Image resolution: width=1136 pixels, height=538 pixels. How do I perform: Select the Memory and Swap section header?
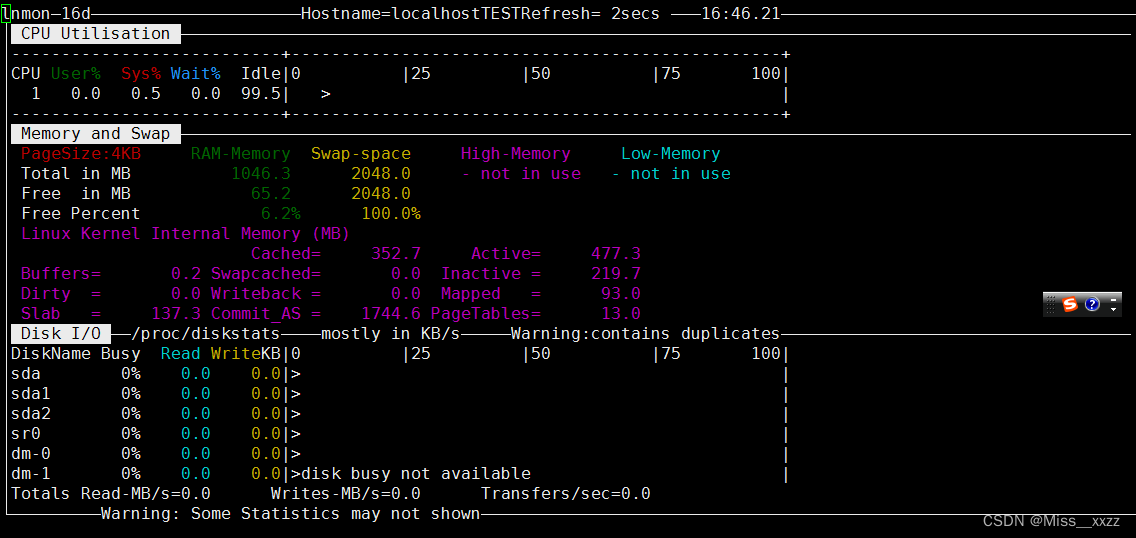(x=96, y=133)
